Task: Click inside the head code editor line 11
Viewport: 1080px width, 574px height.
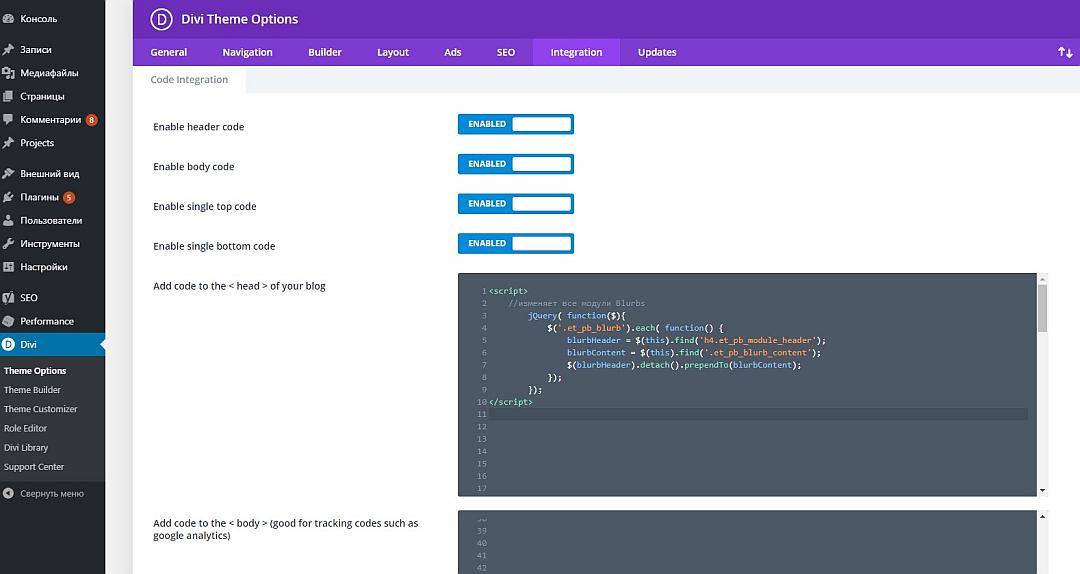Action: click(x=758, y=414)
